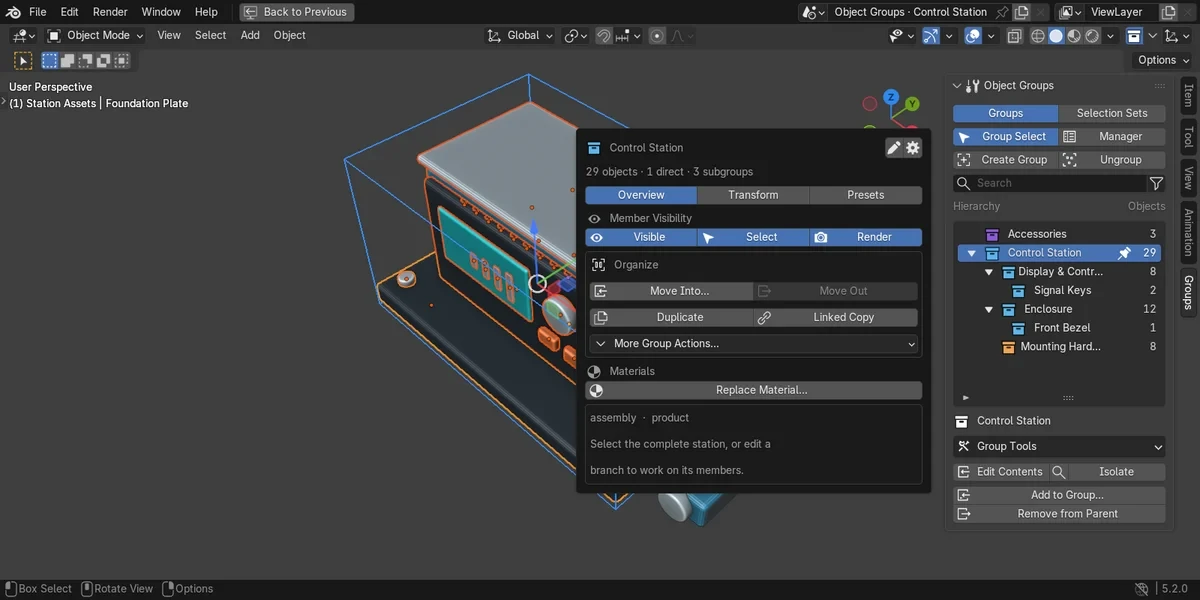1200x600 pixels.
Task: Open the Render menu
Action: tap(110, 12)
